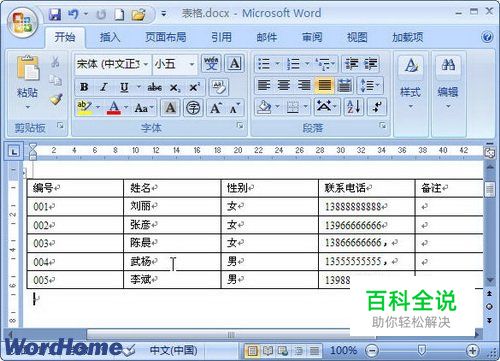500x361 pixels.
Task: Open the font size combo box 小五
Action: 174,64
